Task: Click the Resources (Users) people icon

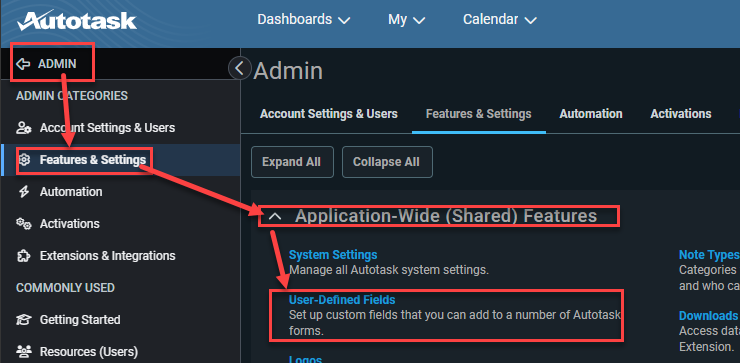Action: click(24, 352)
